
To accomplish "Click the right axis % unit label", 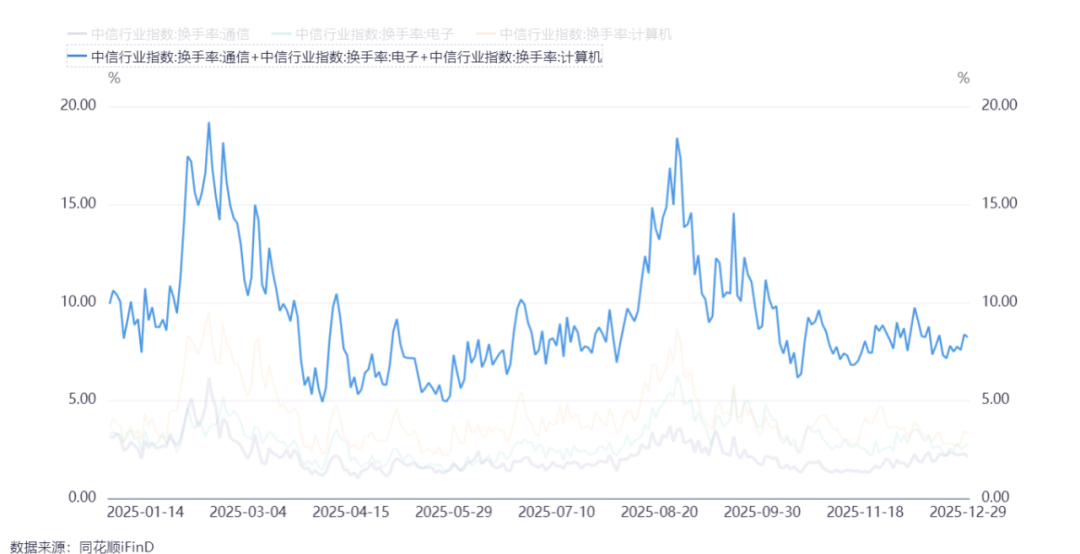I will [963, 79].
